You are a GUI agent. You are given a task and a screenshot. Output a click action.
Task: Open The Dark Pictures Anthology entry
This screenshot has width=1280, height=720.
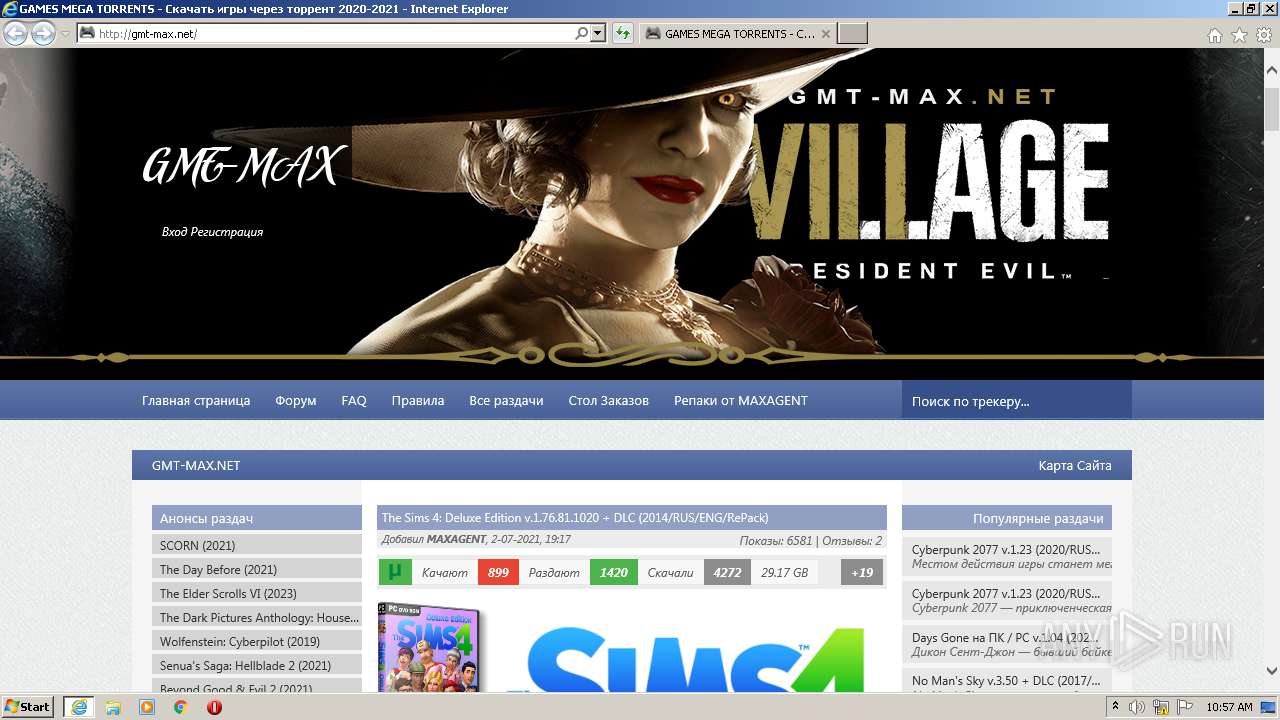tap(257, 617)
